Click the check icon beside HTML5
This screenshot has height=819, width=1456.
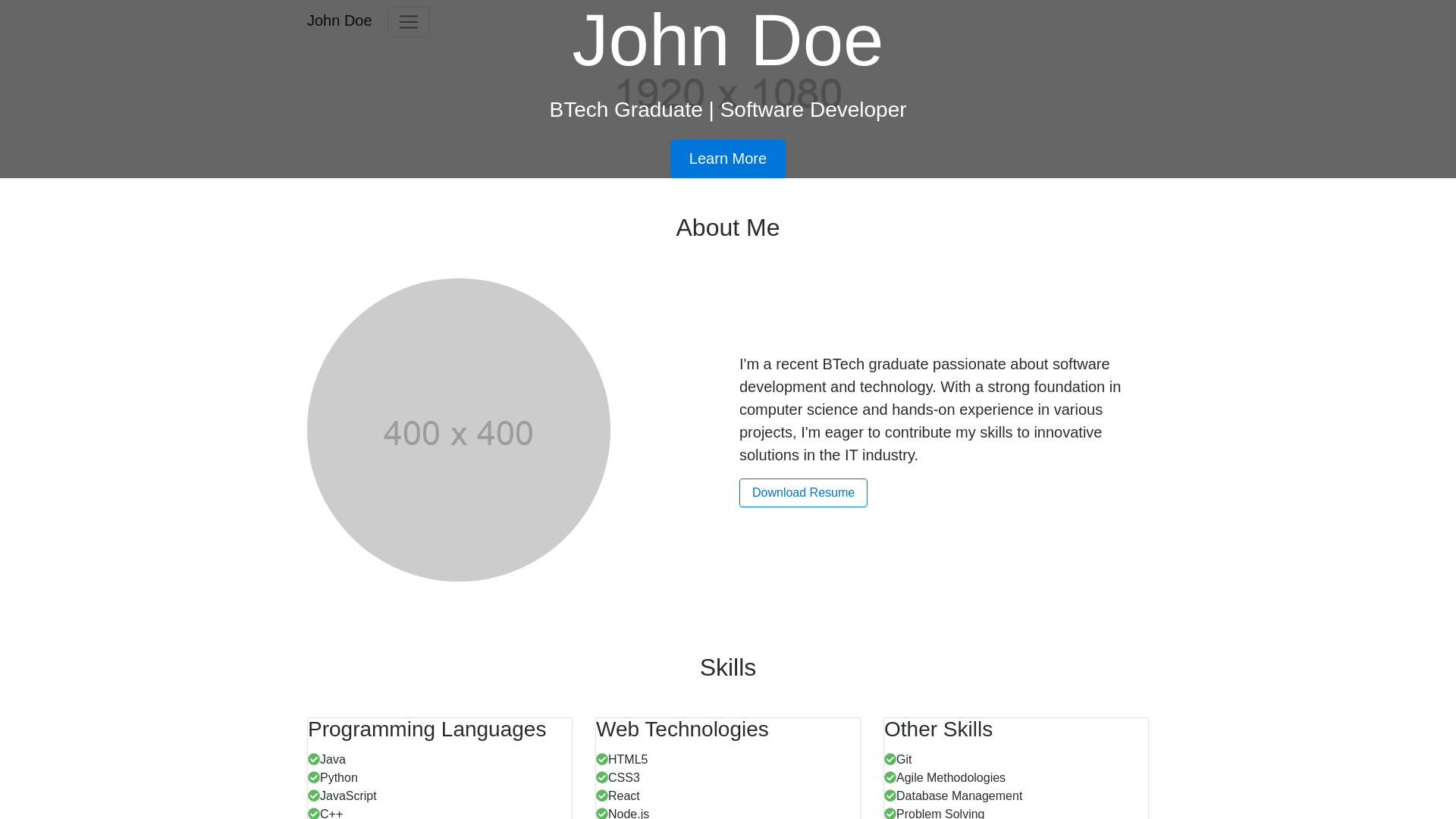coord(601,759)
